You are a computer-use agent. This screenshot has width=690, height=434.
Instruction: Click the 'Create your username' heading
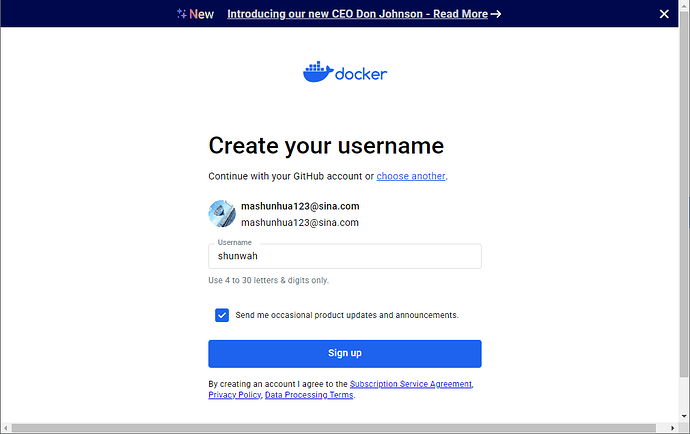pos(326,146)
